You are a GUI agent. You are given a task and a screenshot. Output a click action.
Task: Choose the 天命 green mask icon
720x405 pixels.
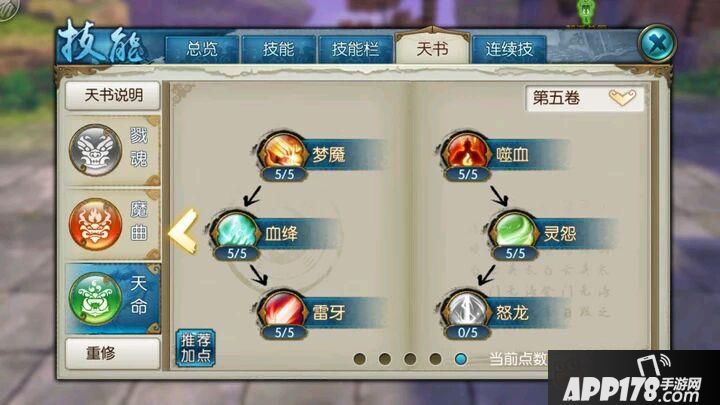(96, 298)
